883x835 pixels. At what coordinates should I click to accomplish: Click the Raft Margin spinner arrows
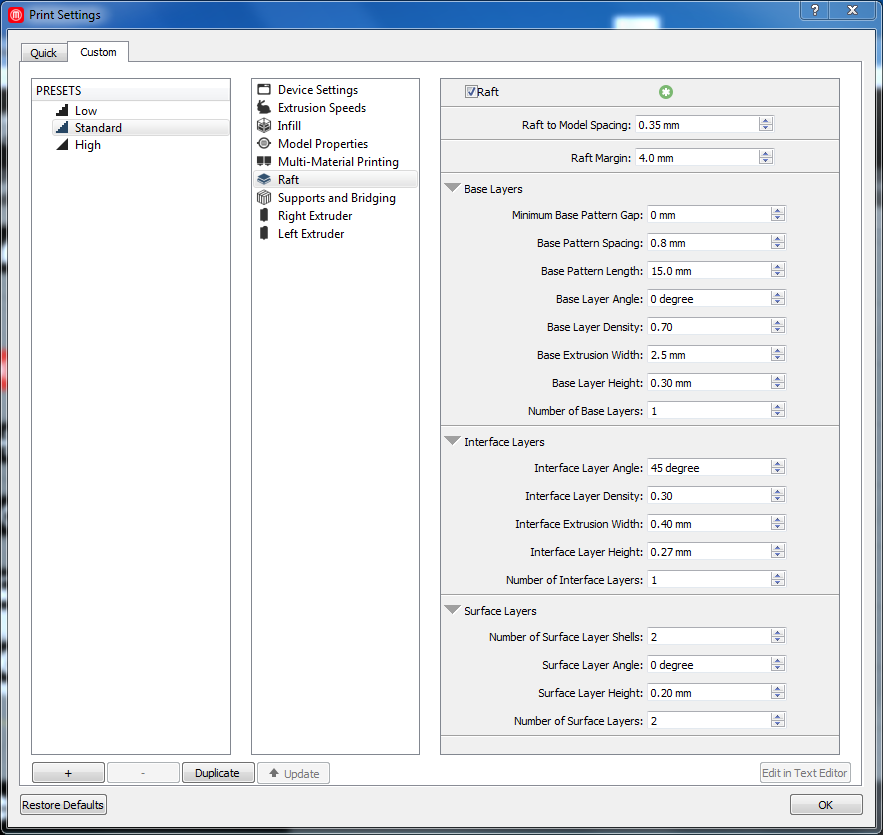pos(765,158)
